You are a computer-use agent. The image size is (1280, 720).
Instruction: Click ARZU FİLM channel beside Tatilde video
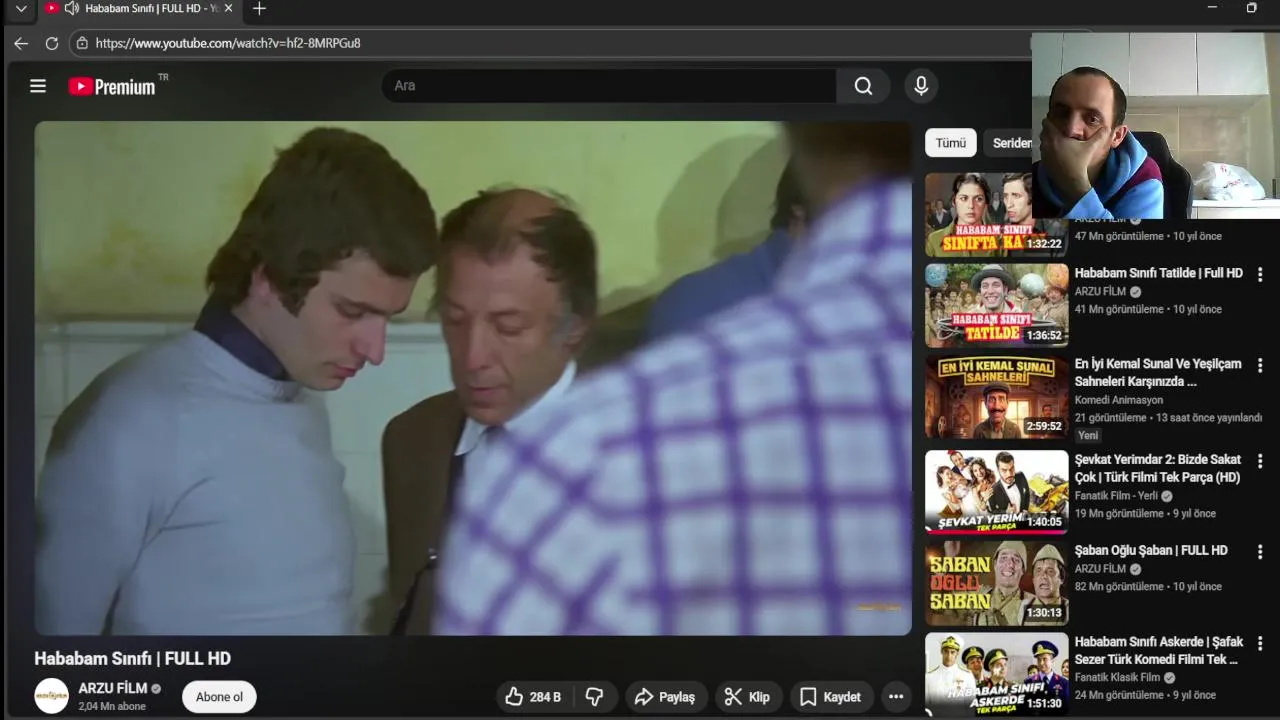pyautogui.click(x=1100, y=292)
